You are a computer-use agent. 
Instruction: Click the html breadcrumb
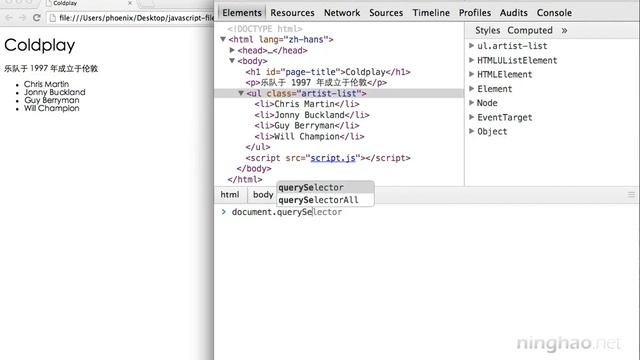tap(230, 195)
